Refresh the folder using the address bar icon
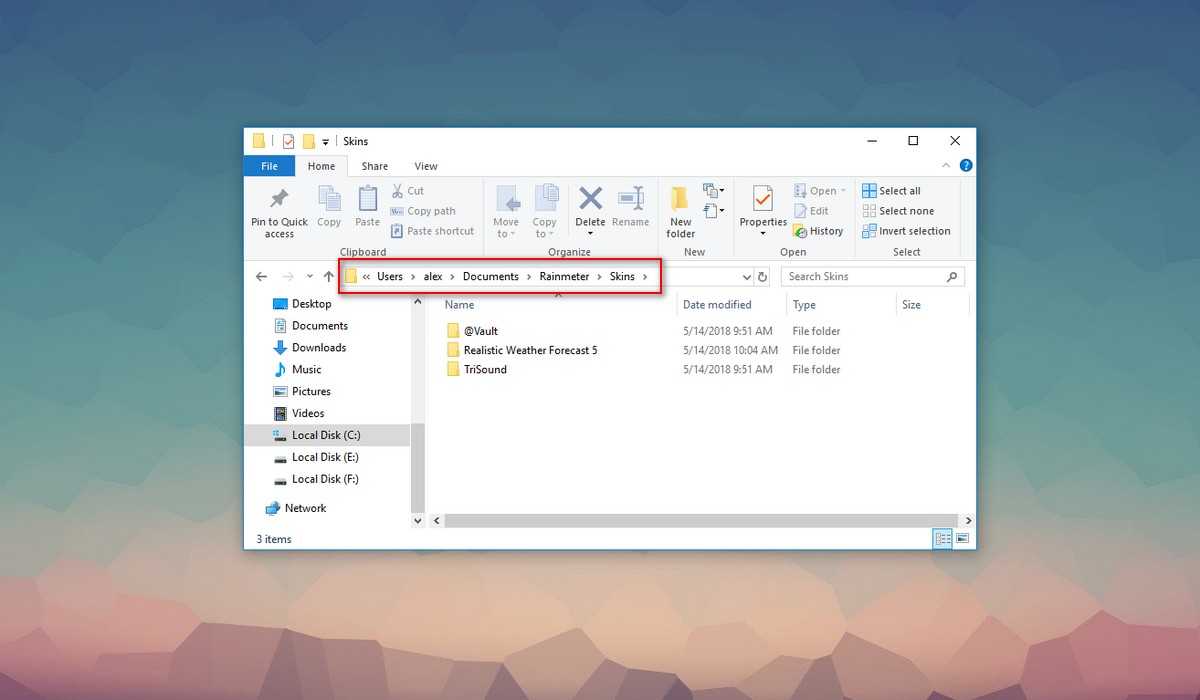This screenshot has width=1200, height=700. coord(763,277)
